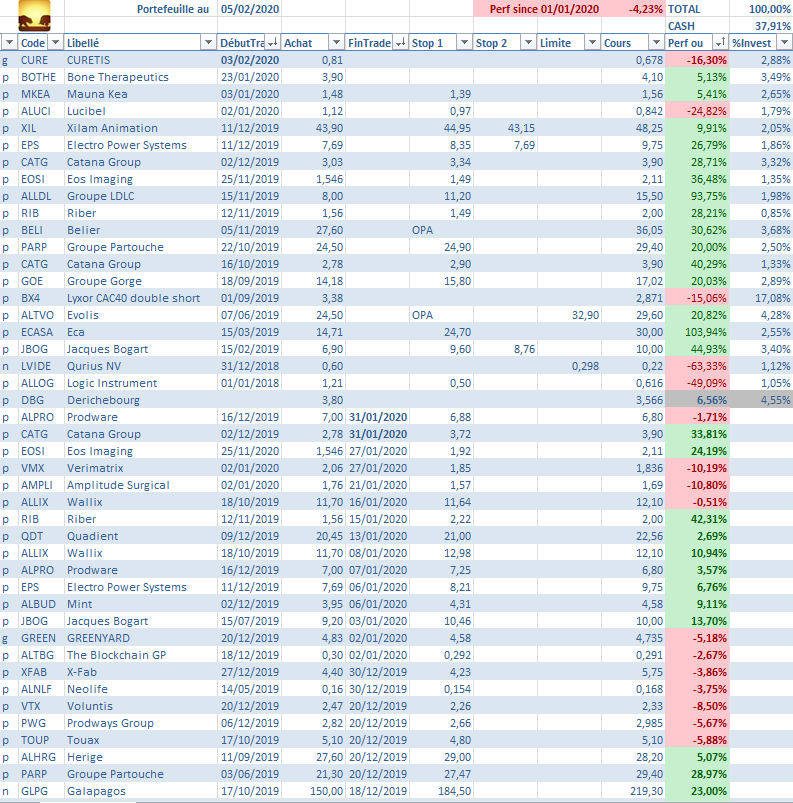Select the VTX code cell
The width and height of the screenshot is (793, 803).
point(41,706)
